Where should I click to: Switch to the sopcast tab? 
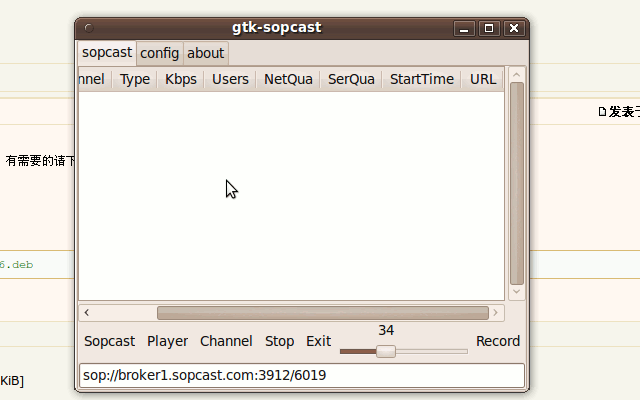pos(107,53)
